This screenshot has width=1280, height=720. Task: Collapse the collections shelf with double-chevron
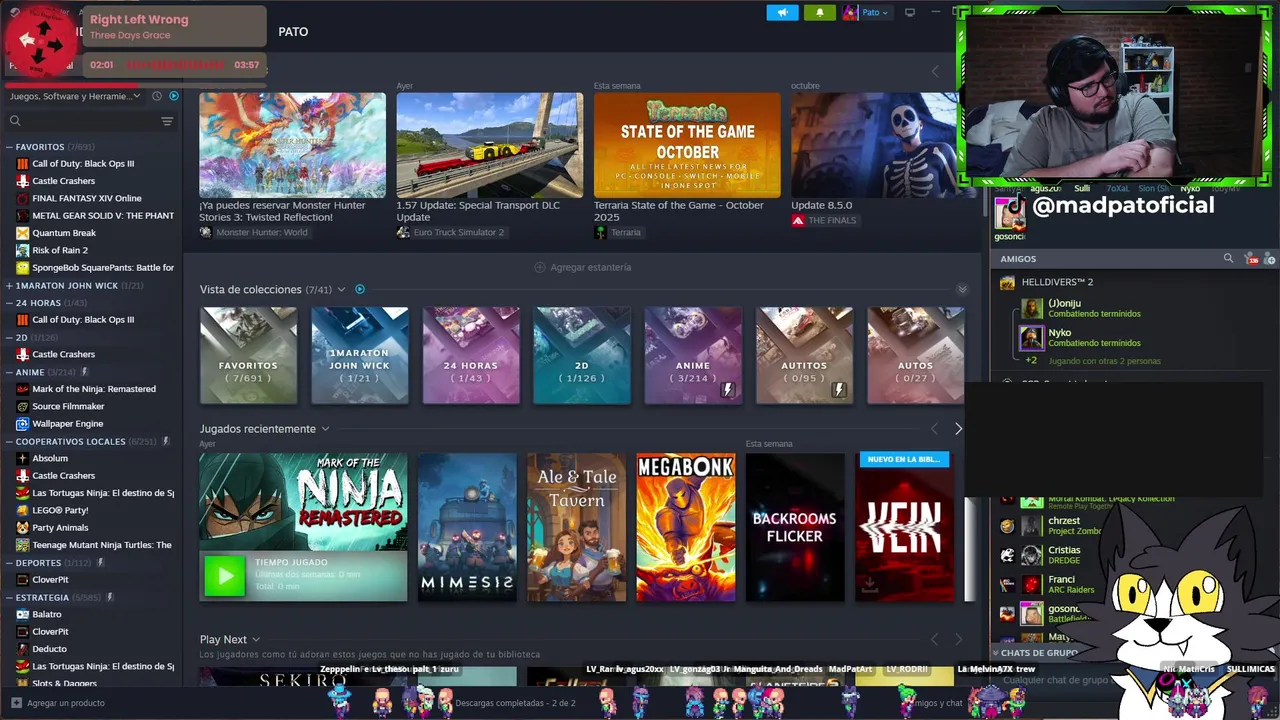pyautogui.click(x=962, y=289)
